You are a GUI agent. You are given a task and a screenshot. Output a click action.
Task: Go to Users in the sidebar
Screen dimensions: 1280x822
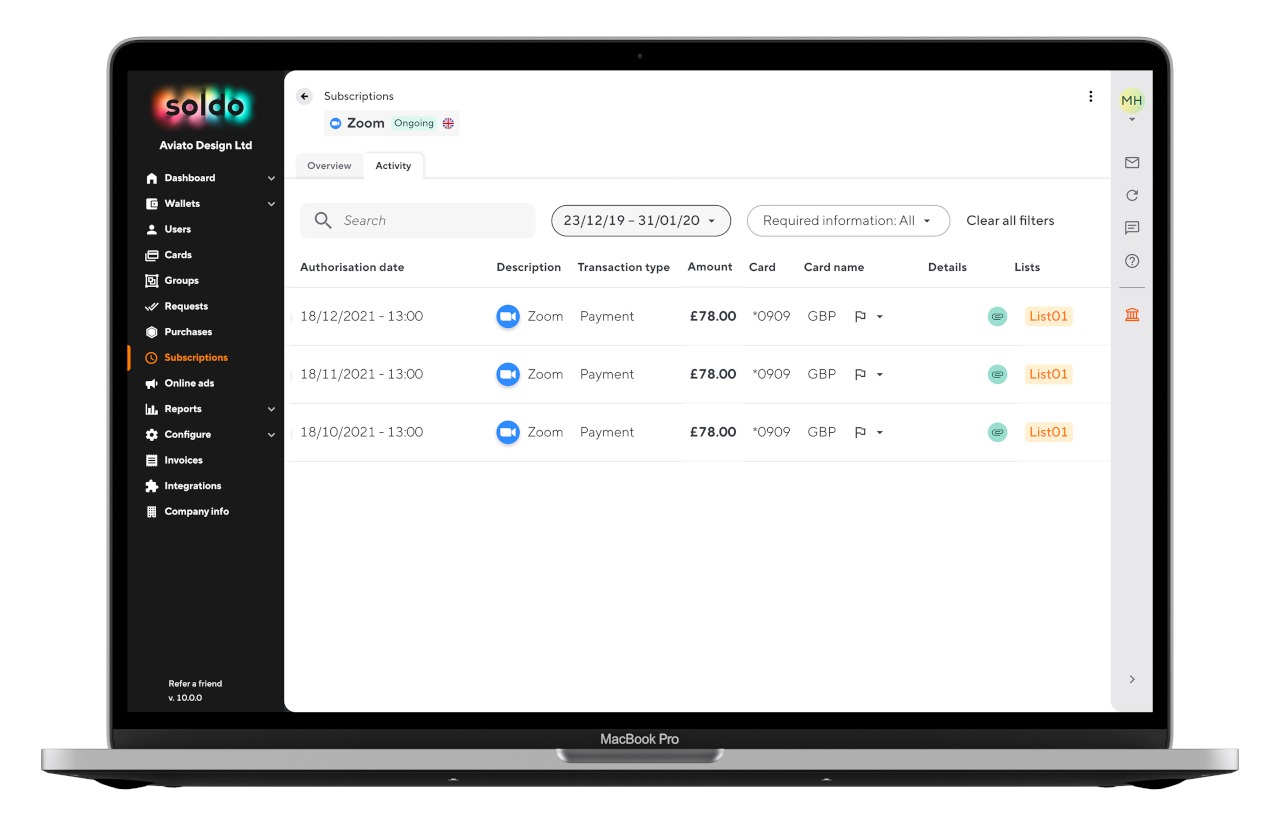point(177,229)
